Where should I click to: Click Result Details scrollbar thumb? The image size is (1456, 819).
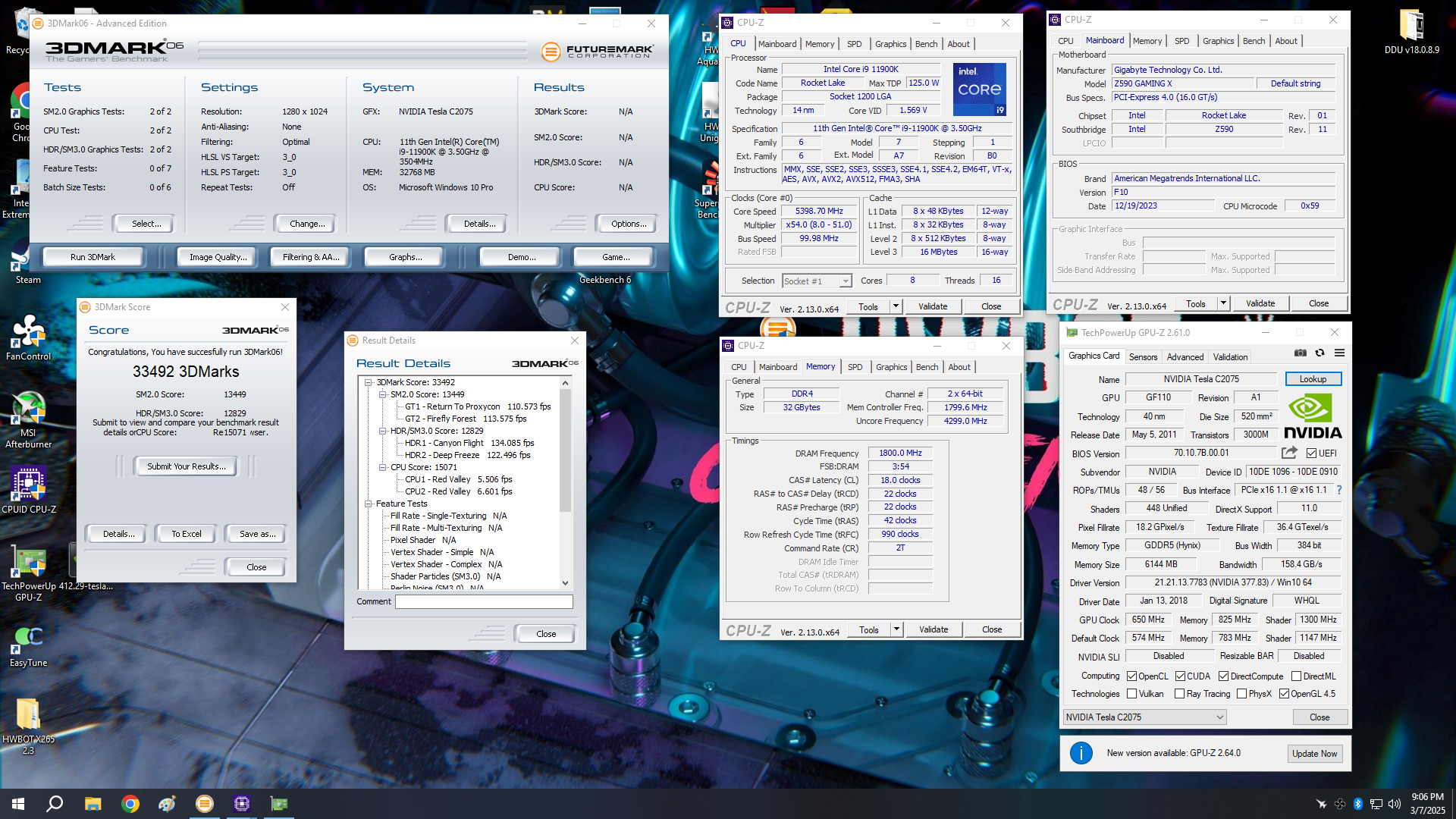[x=565, y=450]
